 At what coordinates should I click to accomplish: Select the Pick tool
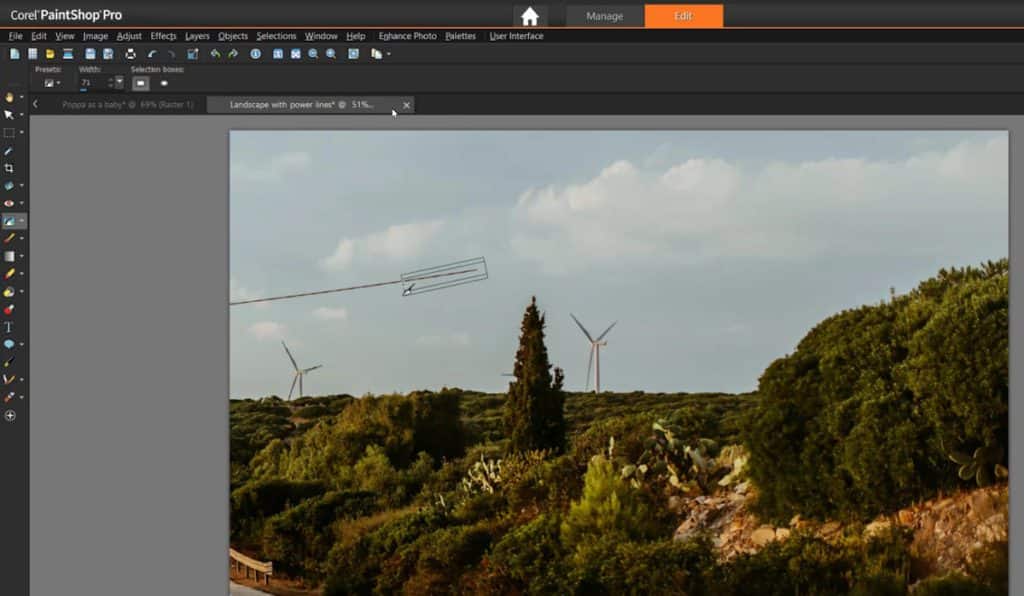[x=10, y=116]
